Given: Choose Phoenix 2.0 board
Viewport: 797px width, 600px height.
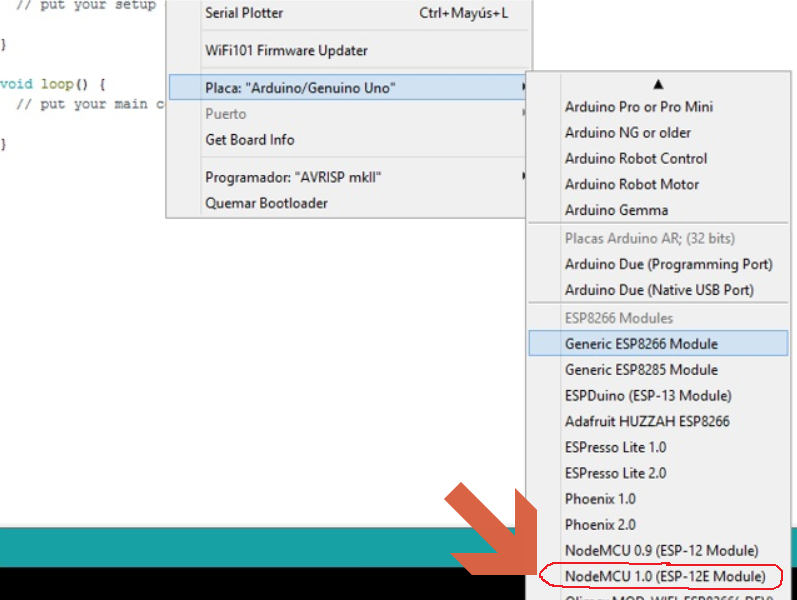Looking at the screenshot, I should [x=658, y=525].
